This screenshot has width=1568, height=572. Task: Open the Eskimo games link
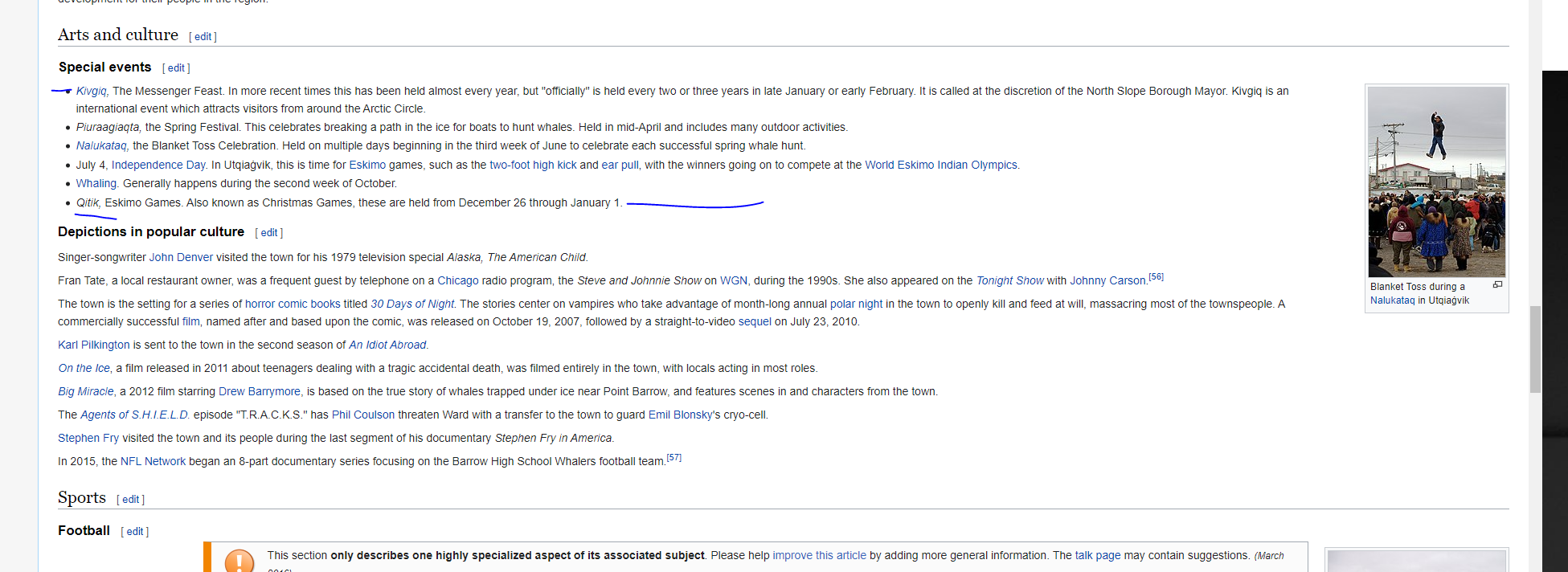click(367, 165)
